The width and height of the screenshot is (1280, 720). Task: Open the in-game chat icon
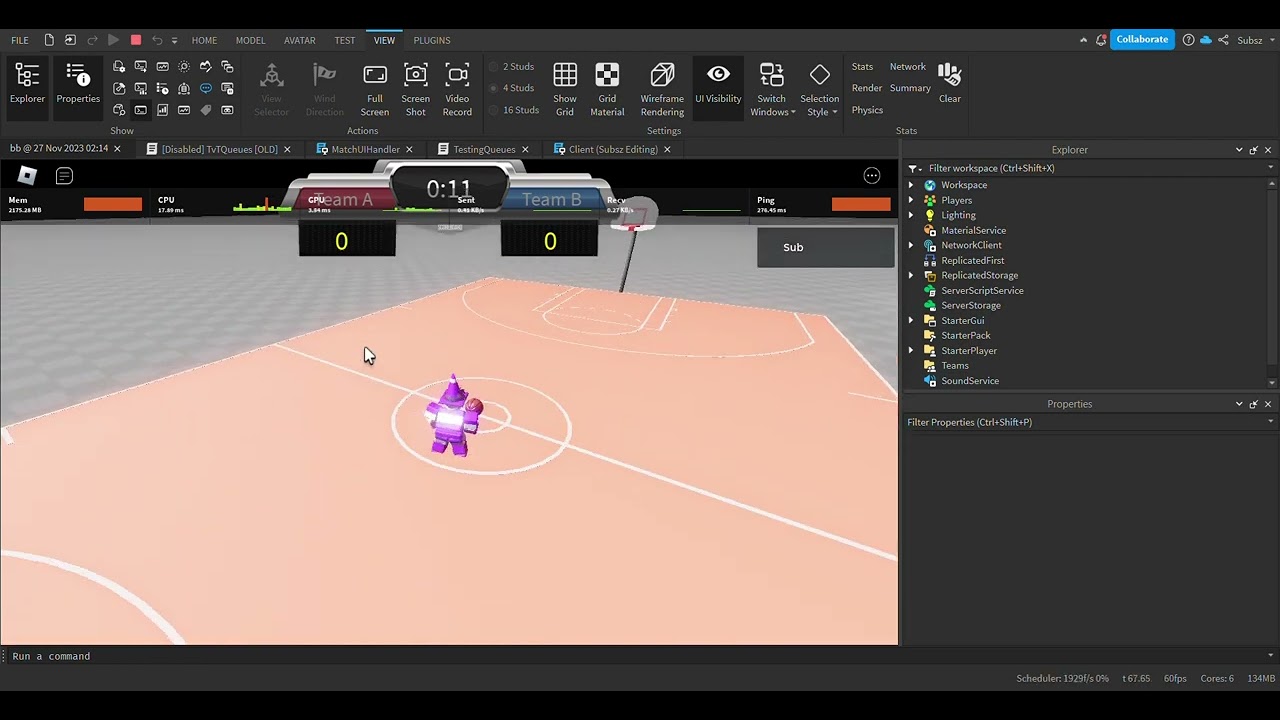coord(64,176)
